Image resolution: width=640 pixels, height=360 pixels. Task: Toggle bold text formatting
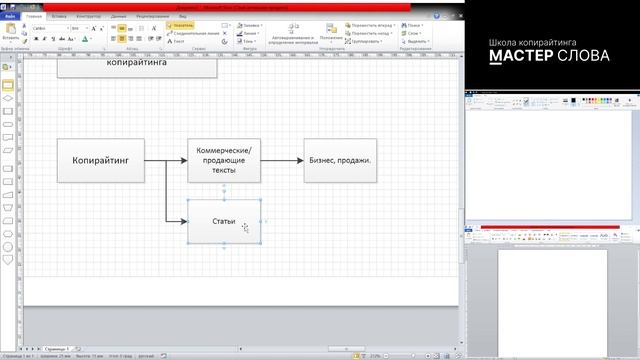36,39
